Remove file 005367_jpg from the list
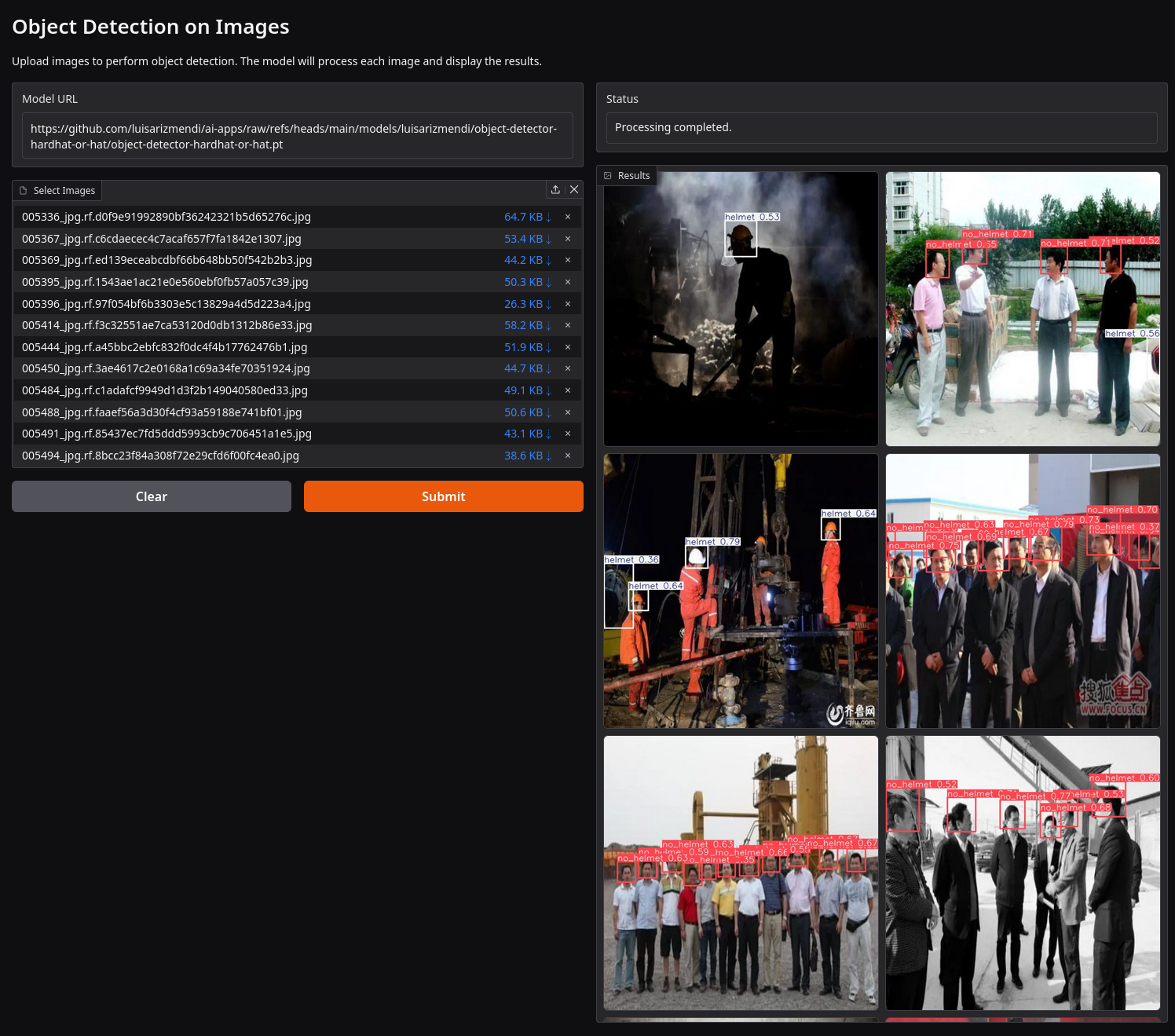1175x1036 pixels. [x=568, y=239]
